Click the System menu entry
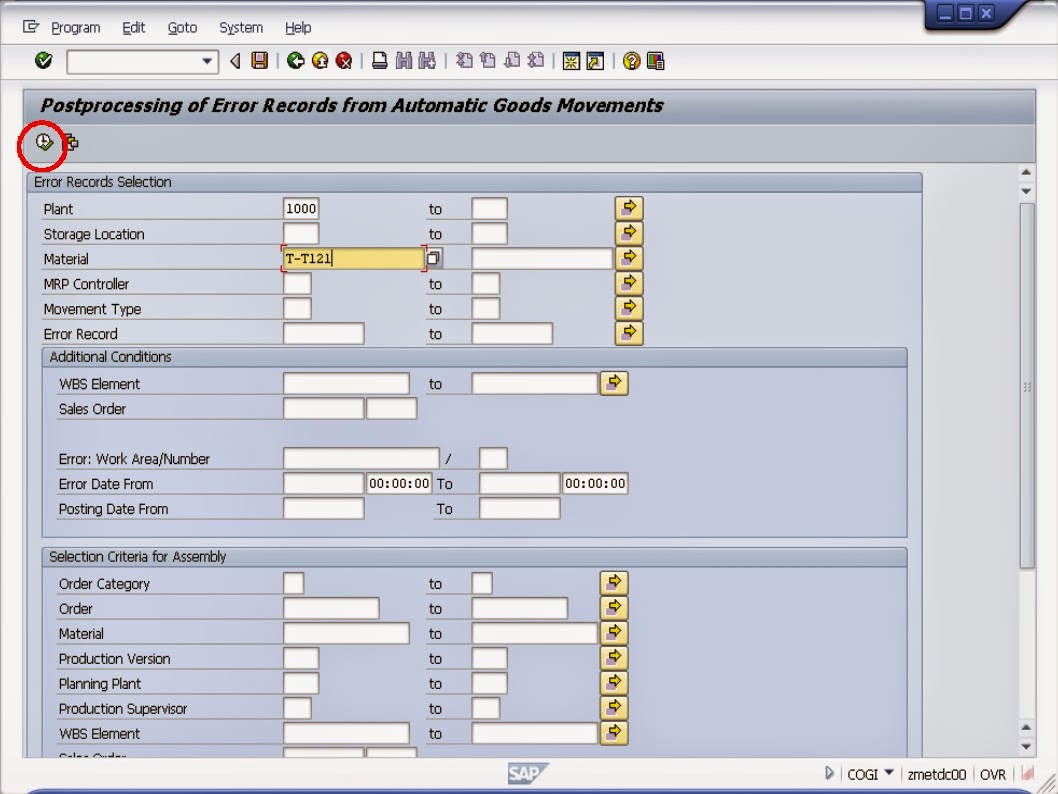This screenshot has height=794, width=1058. point(239,27)
